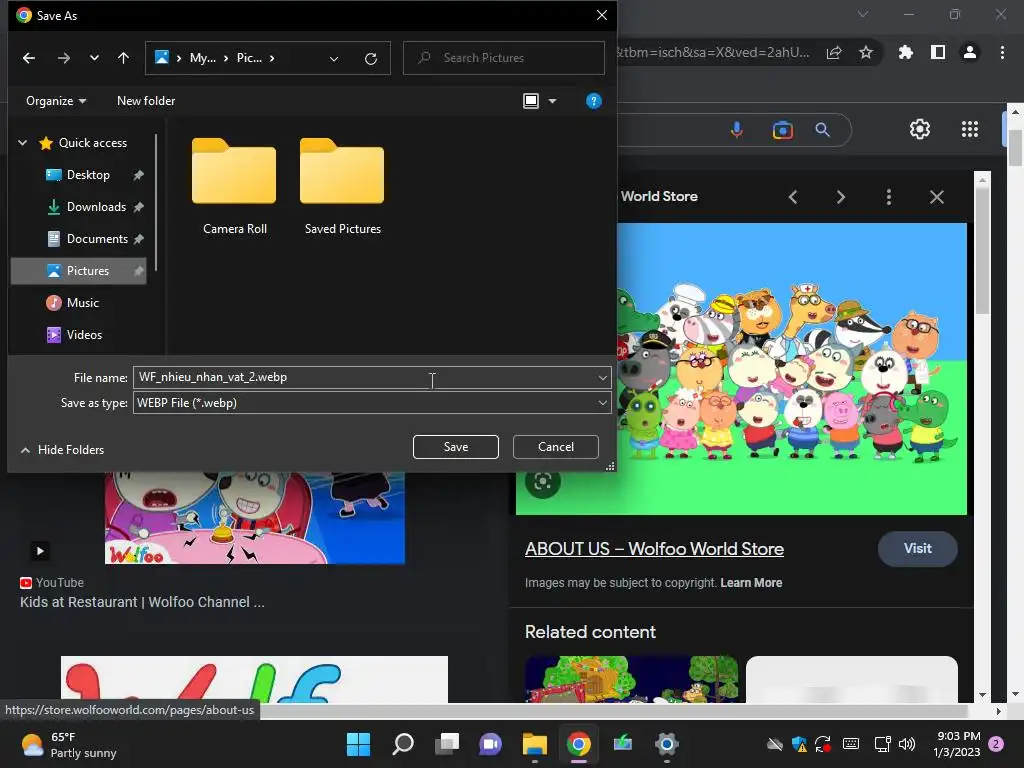Go up one folder level
This screenshot has width=1024, height=768.
click(123, 58)
